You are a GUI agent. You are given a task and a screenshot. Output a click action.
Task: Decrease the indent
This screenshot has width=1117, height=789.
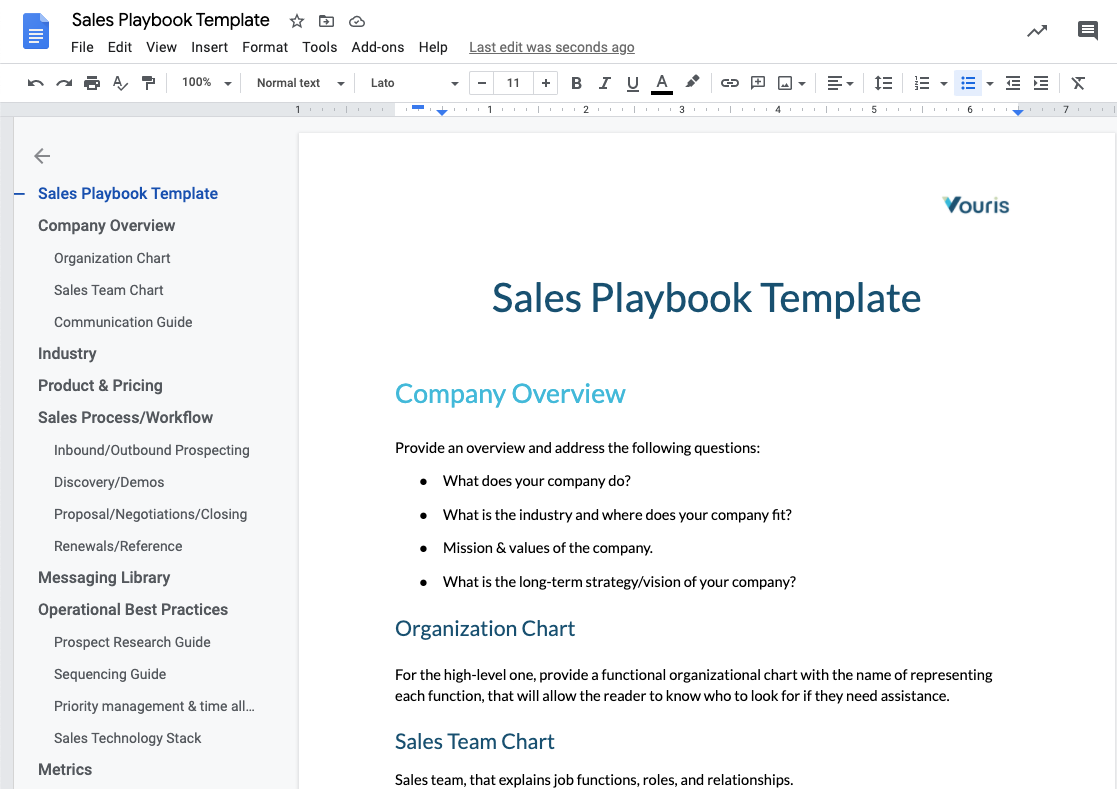pyautogui.click(x=1013, y=83)
